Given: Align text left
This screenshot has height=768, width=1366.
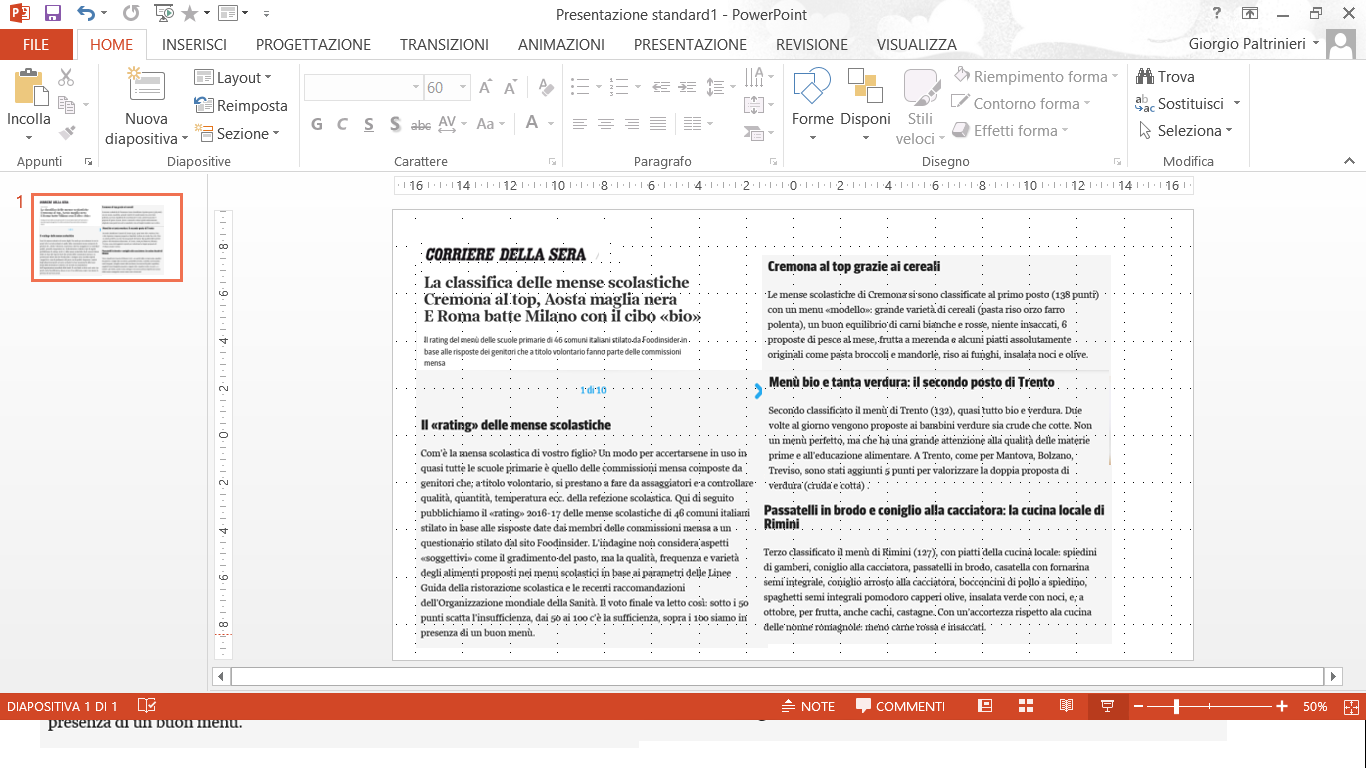Looking at the screenshot, I should pyautogui.click(x=580, y=124).
